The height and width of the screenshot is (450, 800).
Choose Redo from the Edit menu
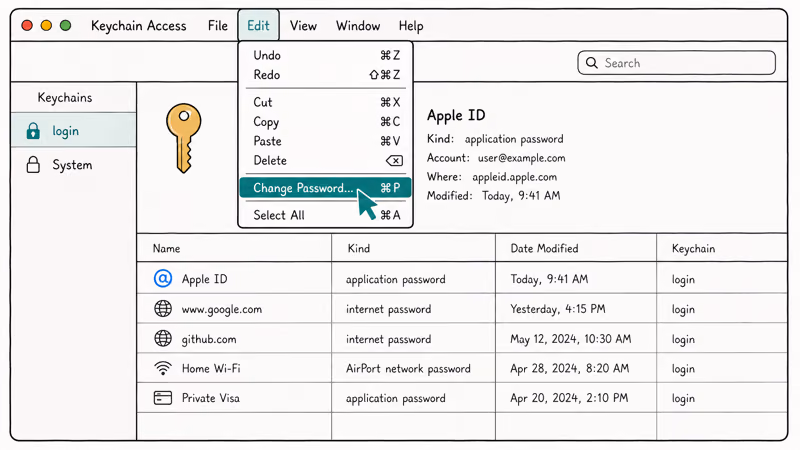326,74
